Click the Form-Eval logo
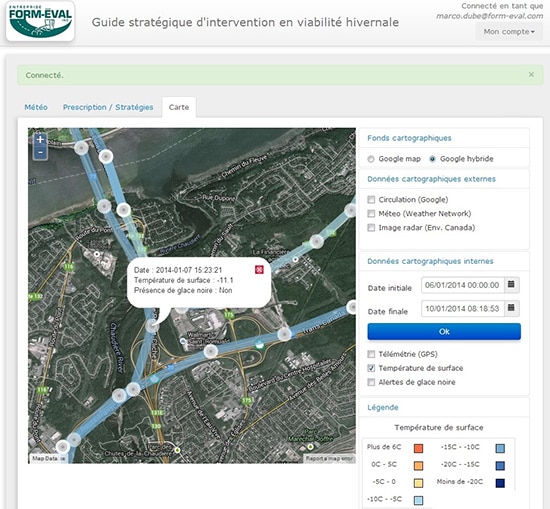 (40, 21)
